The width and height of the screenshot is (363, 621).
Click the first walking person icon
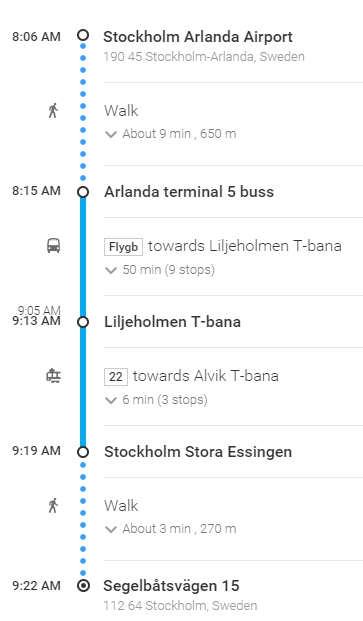tap(53, 110)
